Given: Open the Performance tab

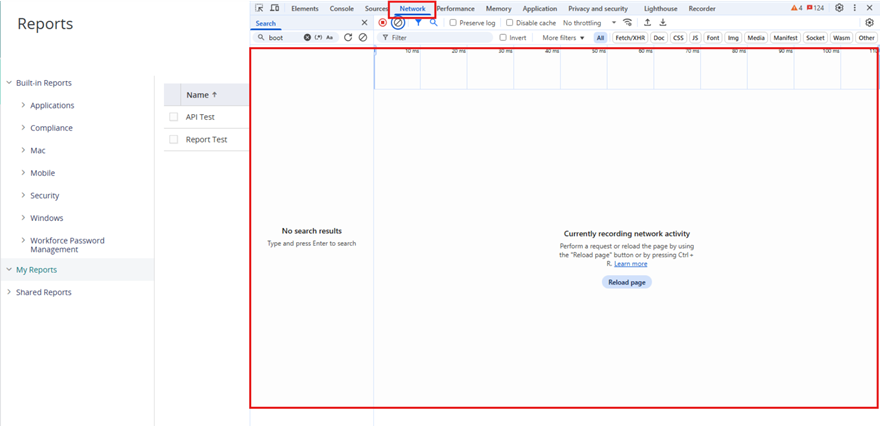Looking at the screenshot, I should click(x=455, y=8).
